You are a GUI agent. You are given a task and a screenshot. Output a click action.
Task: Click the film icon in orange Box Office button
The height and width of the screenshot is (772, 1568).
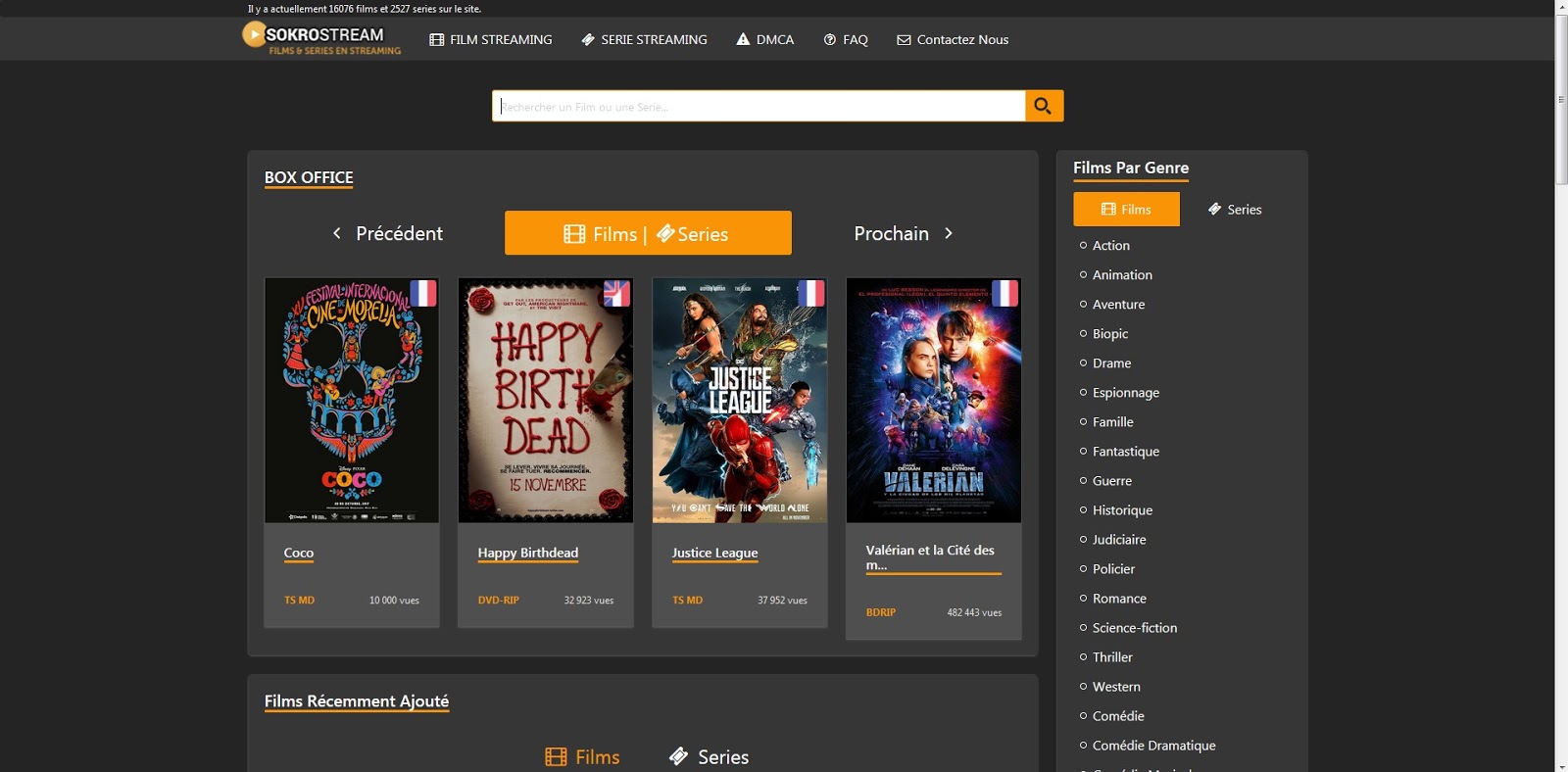pyautogui.click(x=574, y=234)
